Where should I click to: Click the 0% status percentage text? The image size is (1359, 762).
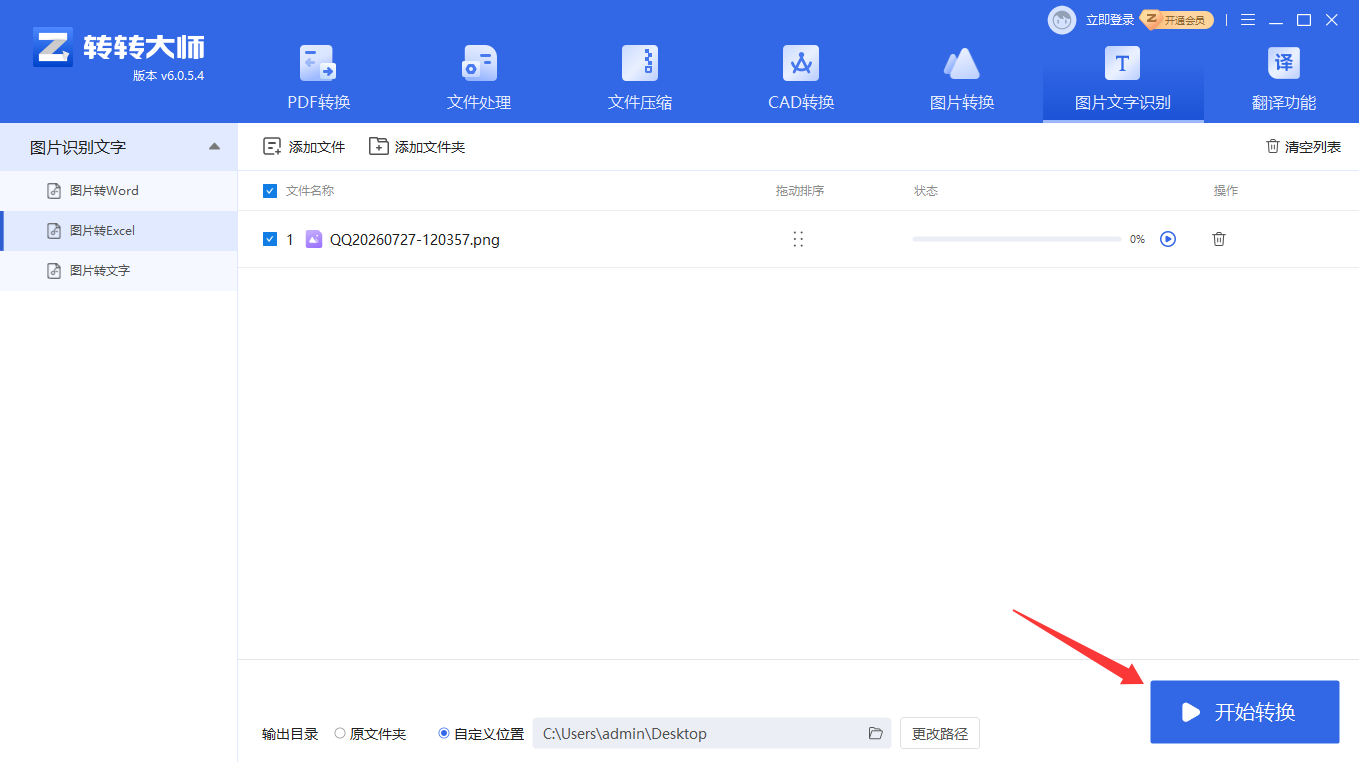1137,240
